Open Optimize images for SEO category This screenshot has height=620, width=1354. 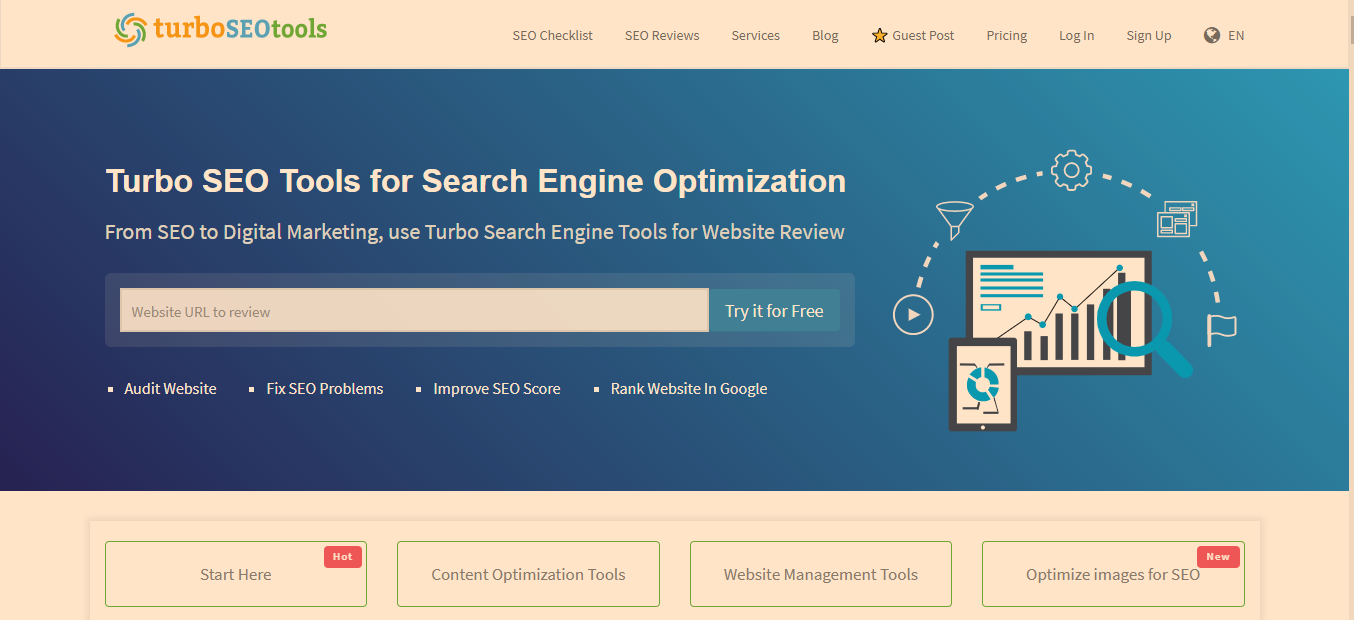[1113, 574]
